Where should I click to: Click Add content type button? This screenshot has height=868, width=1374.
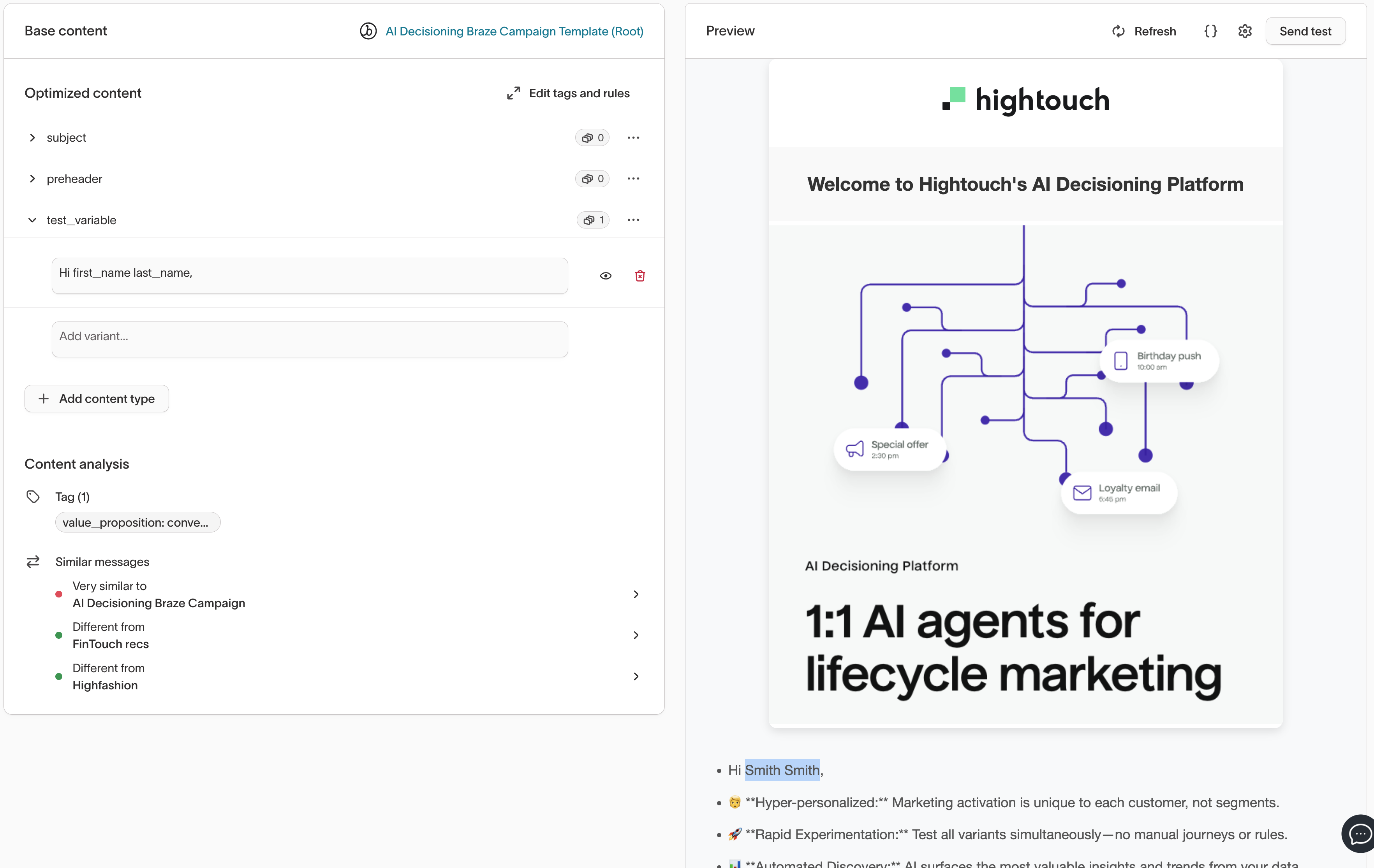click(x=97, y=399)
